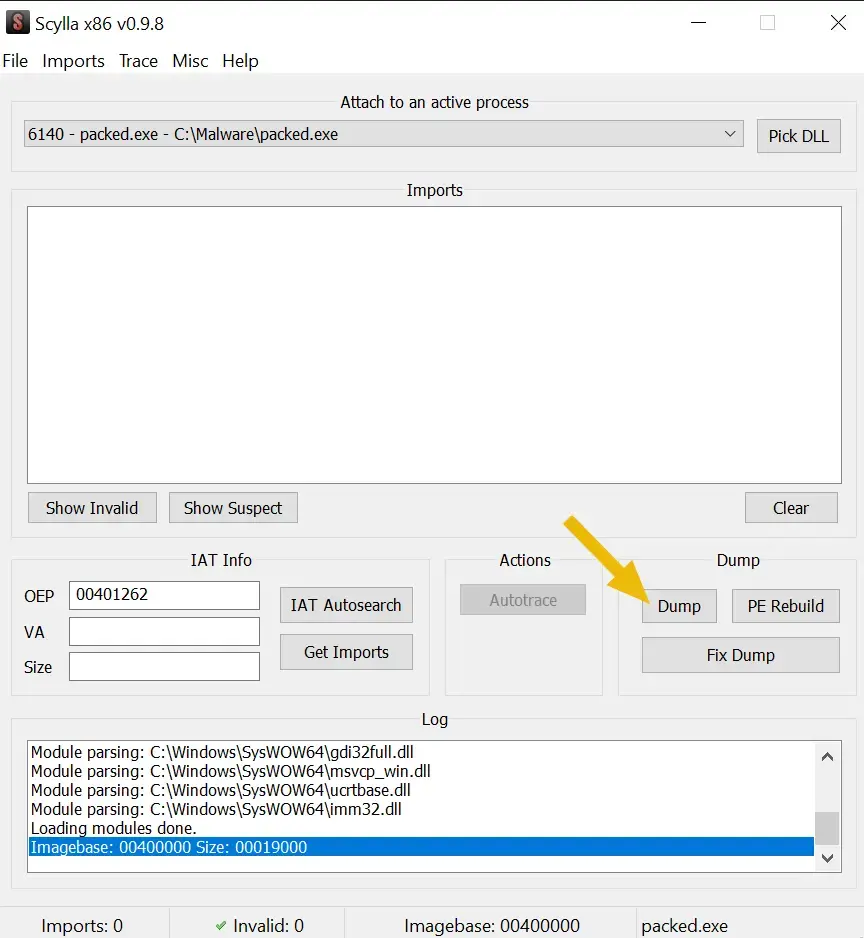864x938 pixels.
Task: Click the 'Imagebase: 00400000' status bar entry
Action: (x=492, y=925)
